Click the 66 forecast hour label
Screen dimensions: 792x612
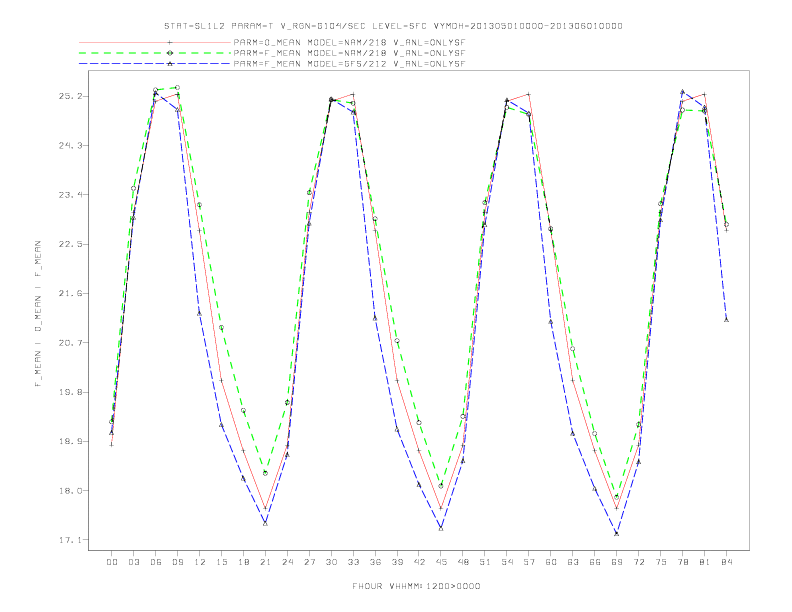[595, 562]
